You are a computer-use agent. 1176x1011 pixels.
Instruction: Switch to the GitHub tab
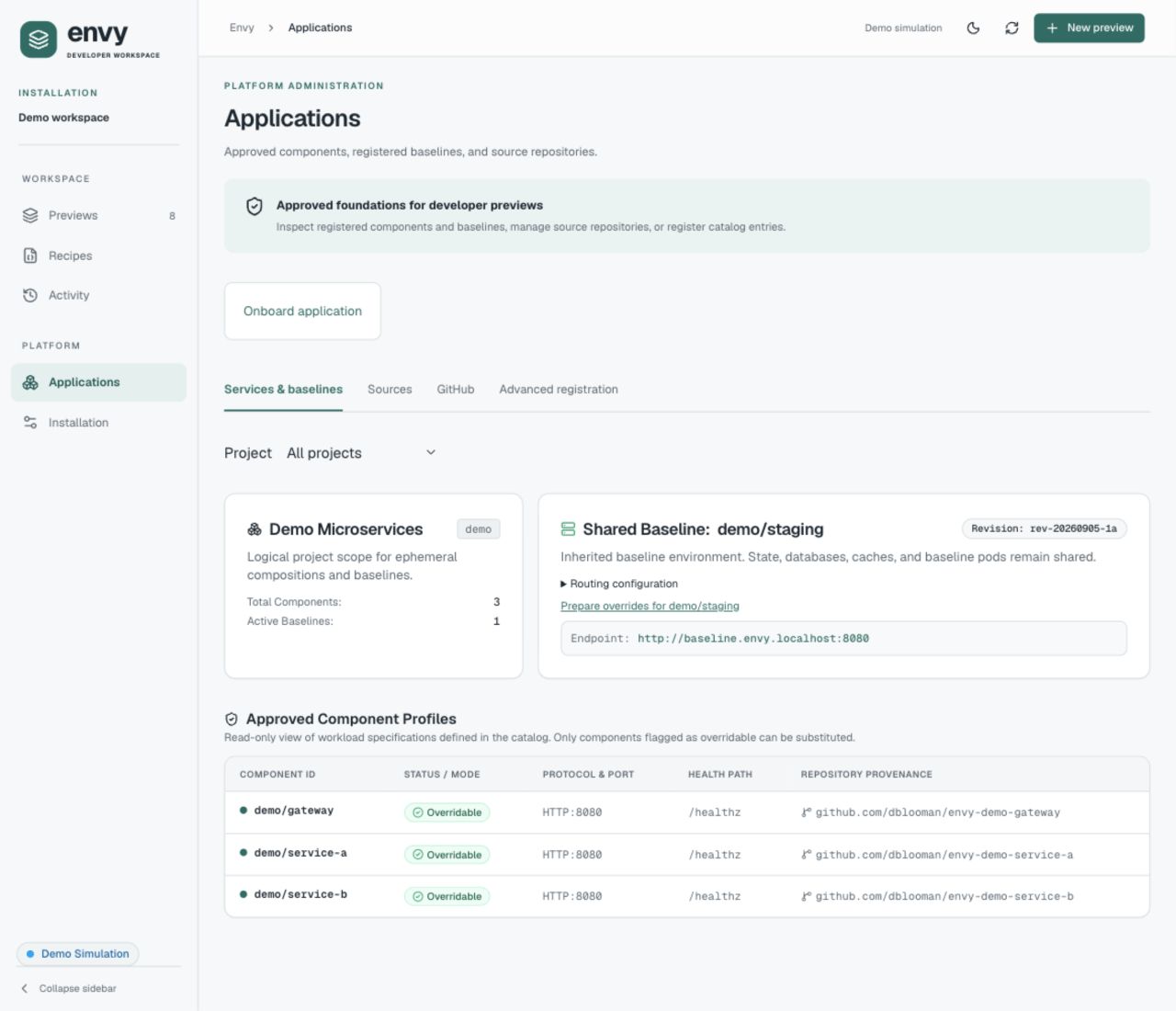pyautogui.click(x=456, y=390)
